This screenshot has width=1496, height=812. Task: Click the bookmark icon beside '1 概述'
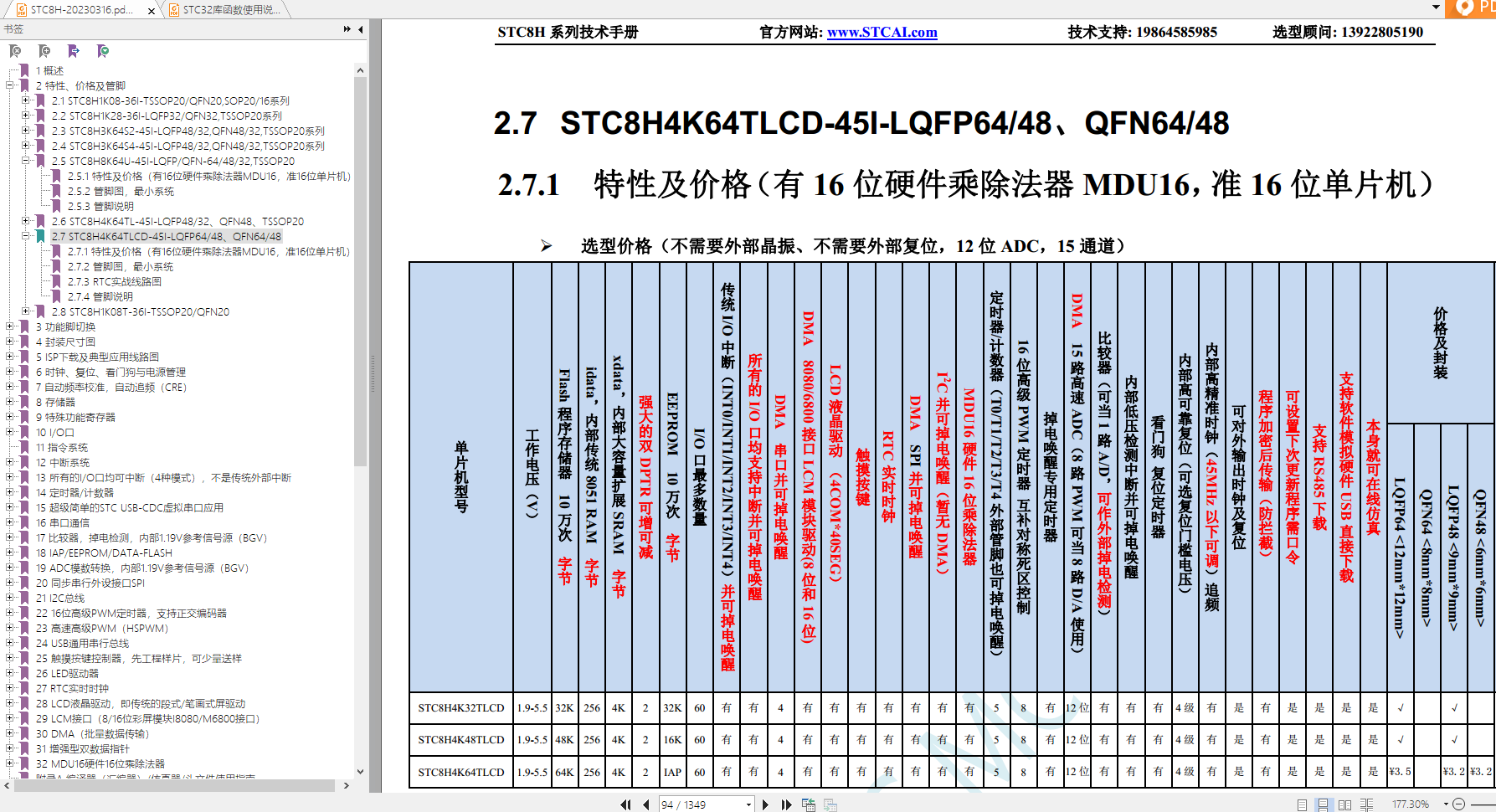coord(25,70)
